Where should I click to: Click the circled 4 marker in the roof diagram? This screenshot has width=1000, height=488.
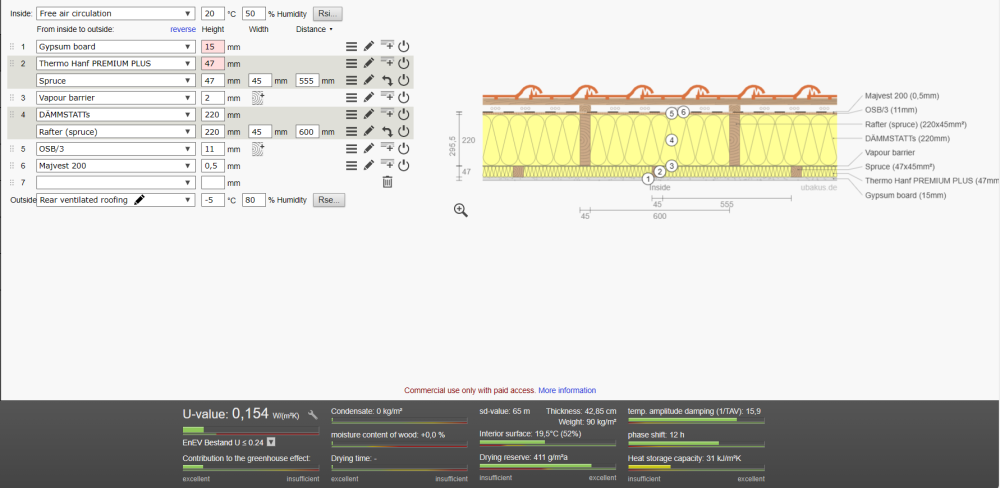tap(670, 140)
